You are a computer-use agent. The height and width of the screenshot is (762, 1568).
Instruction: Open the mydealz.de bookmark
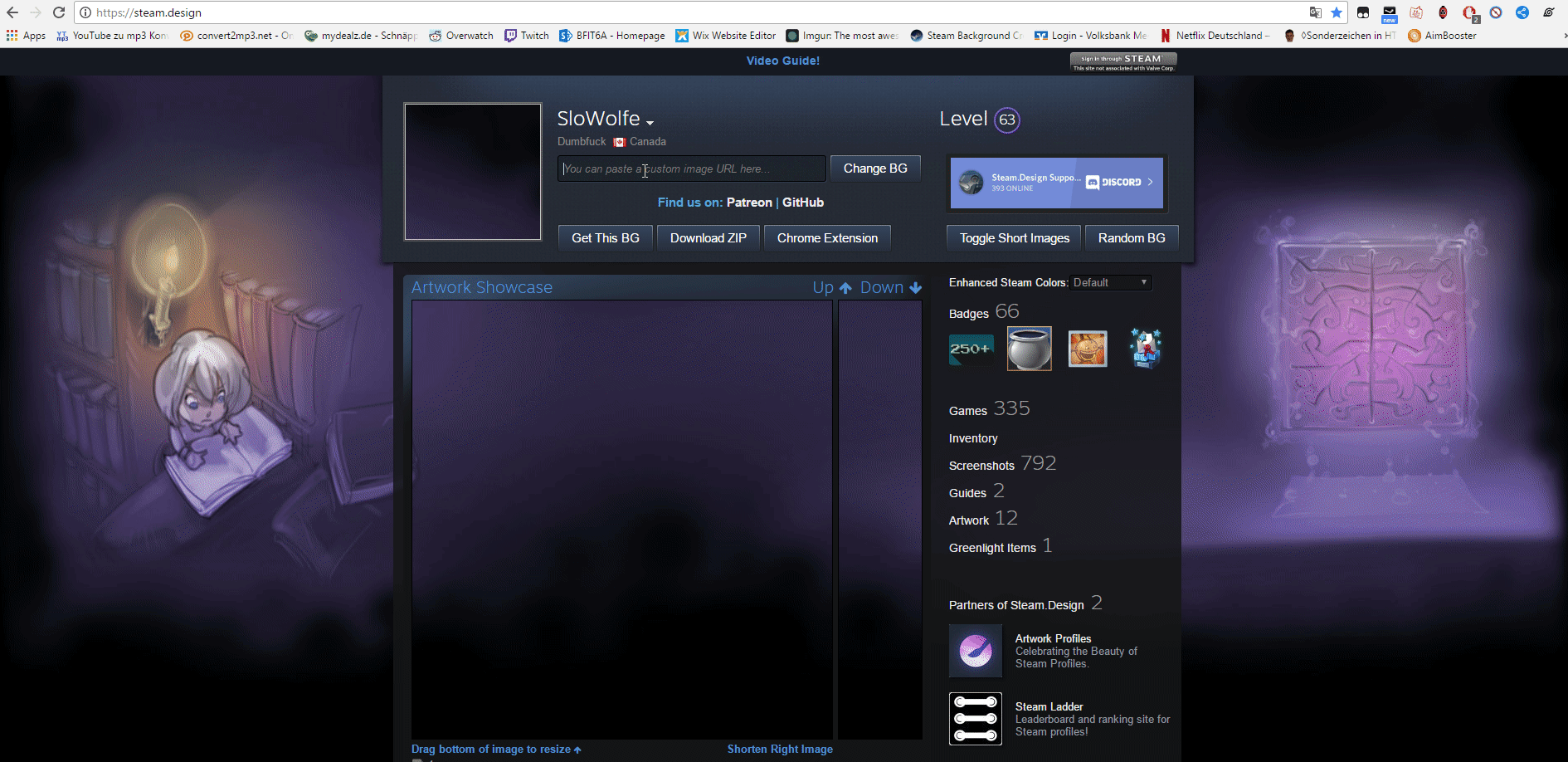click(361, 36)
